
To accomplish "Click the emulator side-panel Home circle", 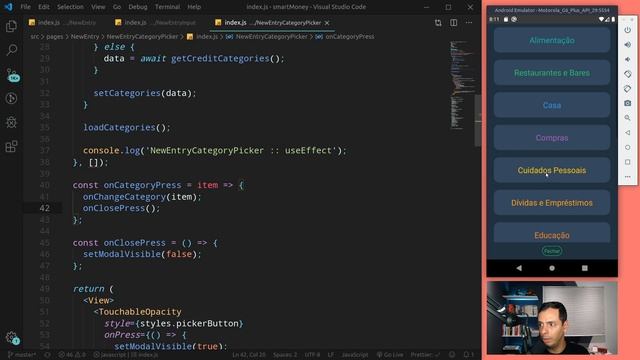I will pyautogui.click(x=628, y=147).
